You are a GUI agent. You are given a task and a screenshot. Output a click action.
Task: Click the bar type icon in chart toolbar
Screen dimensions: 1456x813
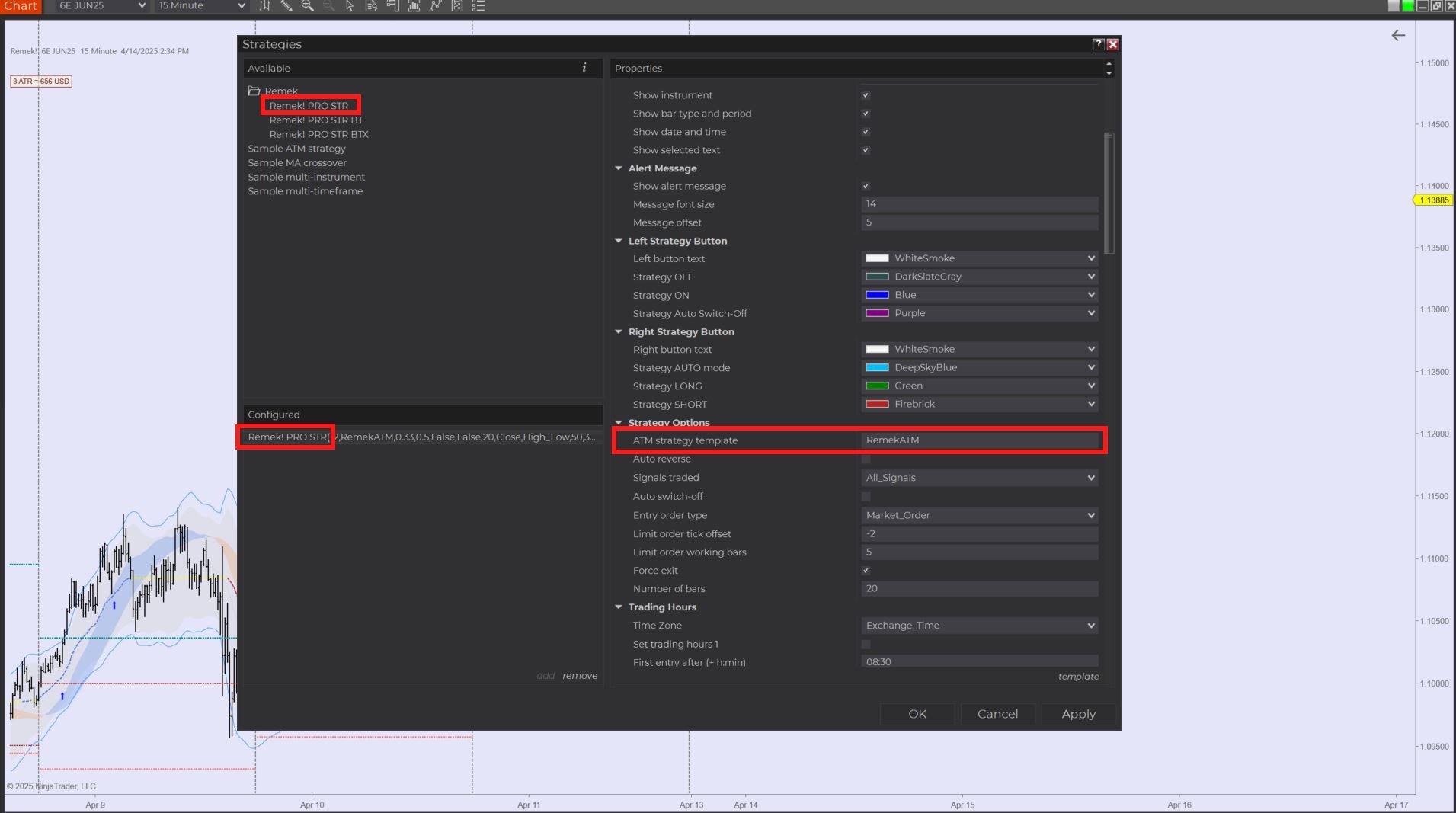[264, 6]
